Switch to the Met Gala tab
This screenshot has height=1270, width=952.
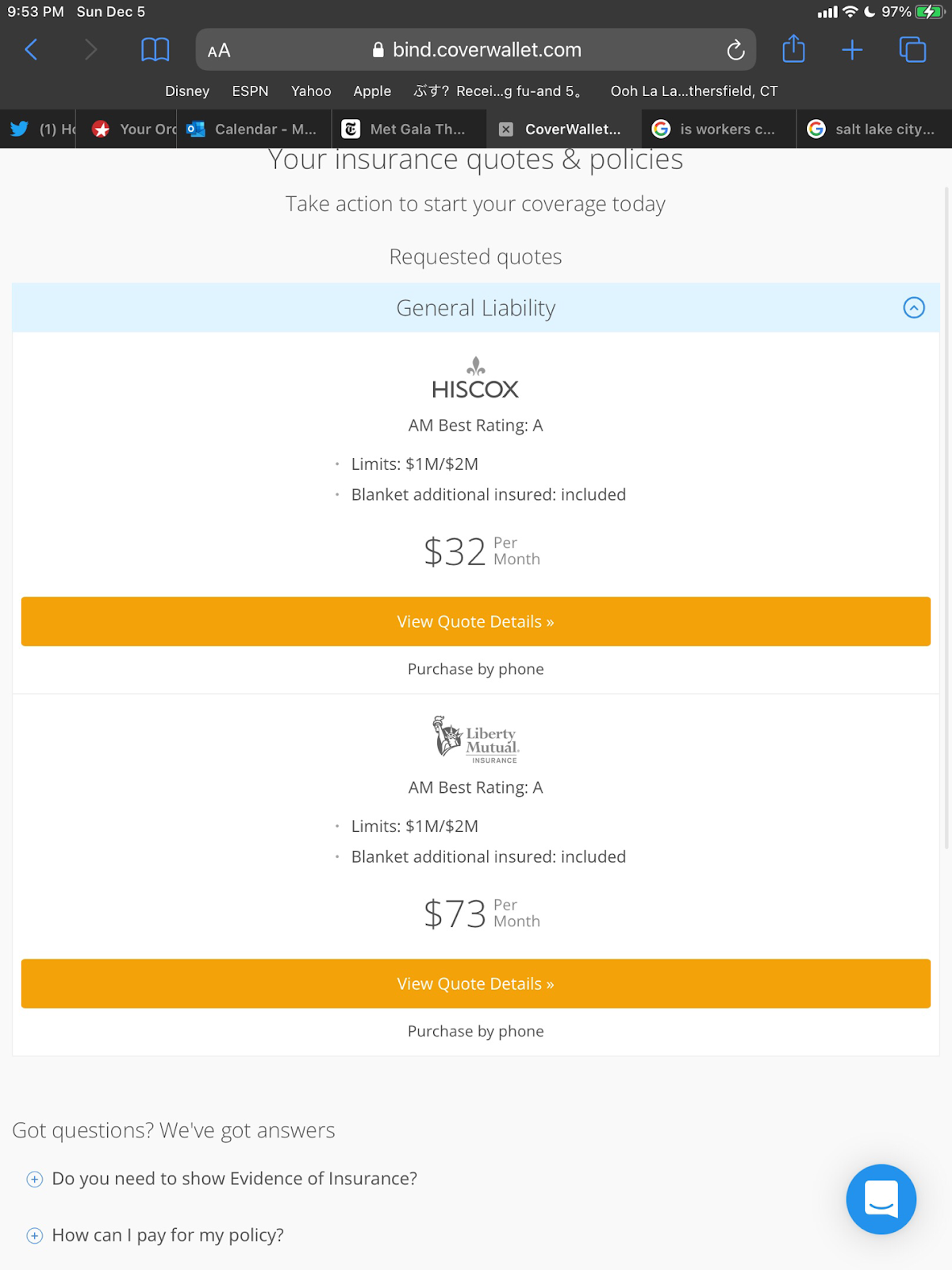click(406, 129)
